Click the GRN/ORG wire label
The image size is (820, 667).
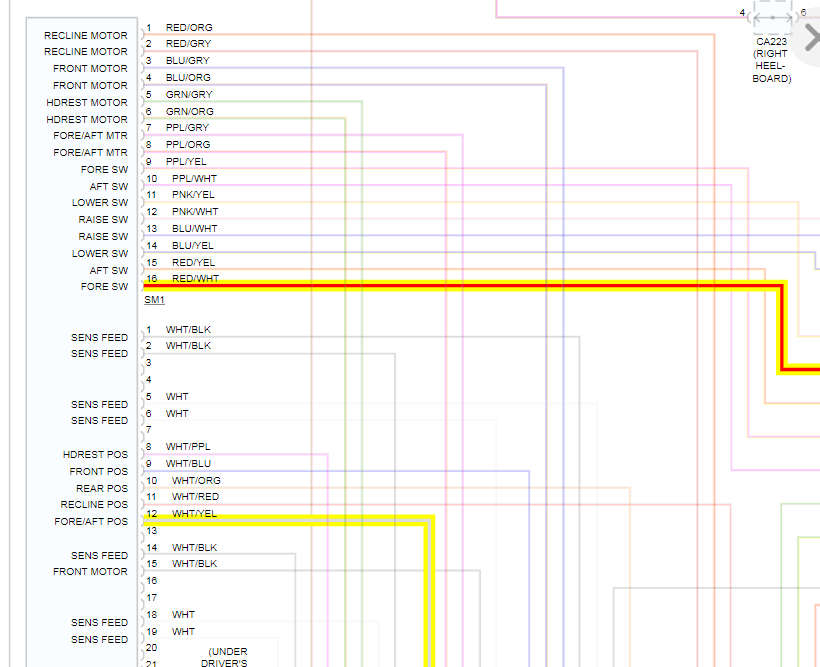(189, 111)
